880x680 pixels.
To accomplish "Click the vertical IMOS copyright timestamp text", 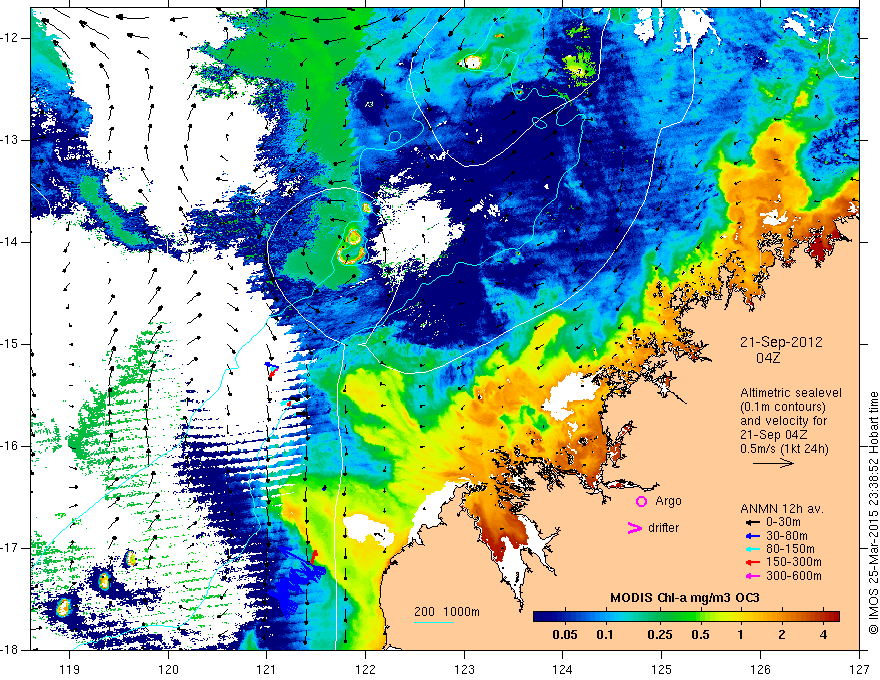I will [x=873, y=515].
